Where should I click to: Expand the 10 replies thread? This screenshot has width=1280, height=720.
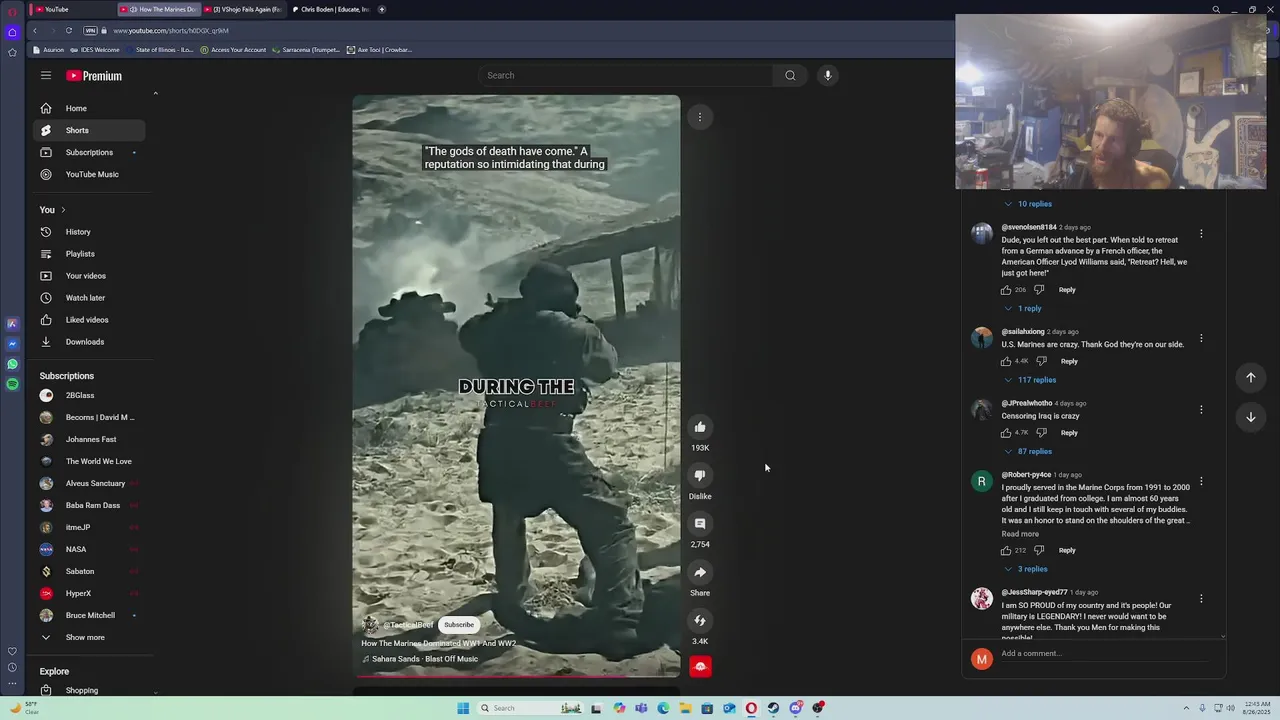pos(1028,204)
